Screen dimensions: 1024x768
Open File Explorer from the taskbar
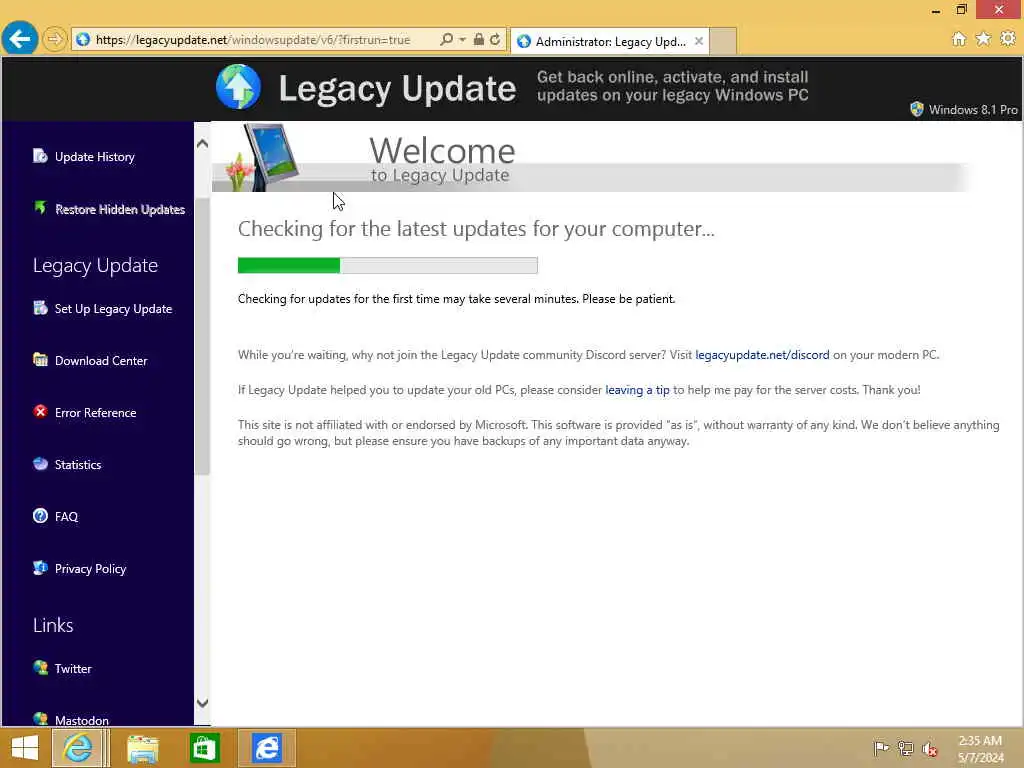tap(142, 748)
